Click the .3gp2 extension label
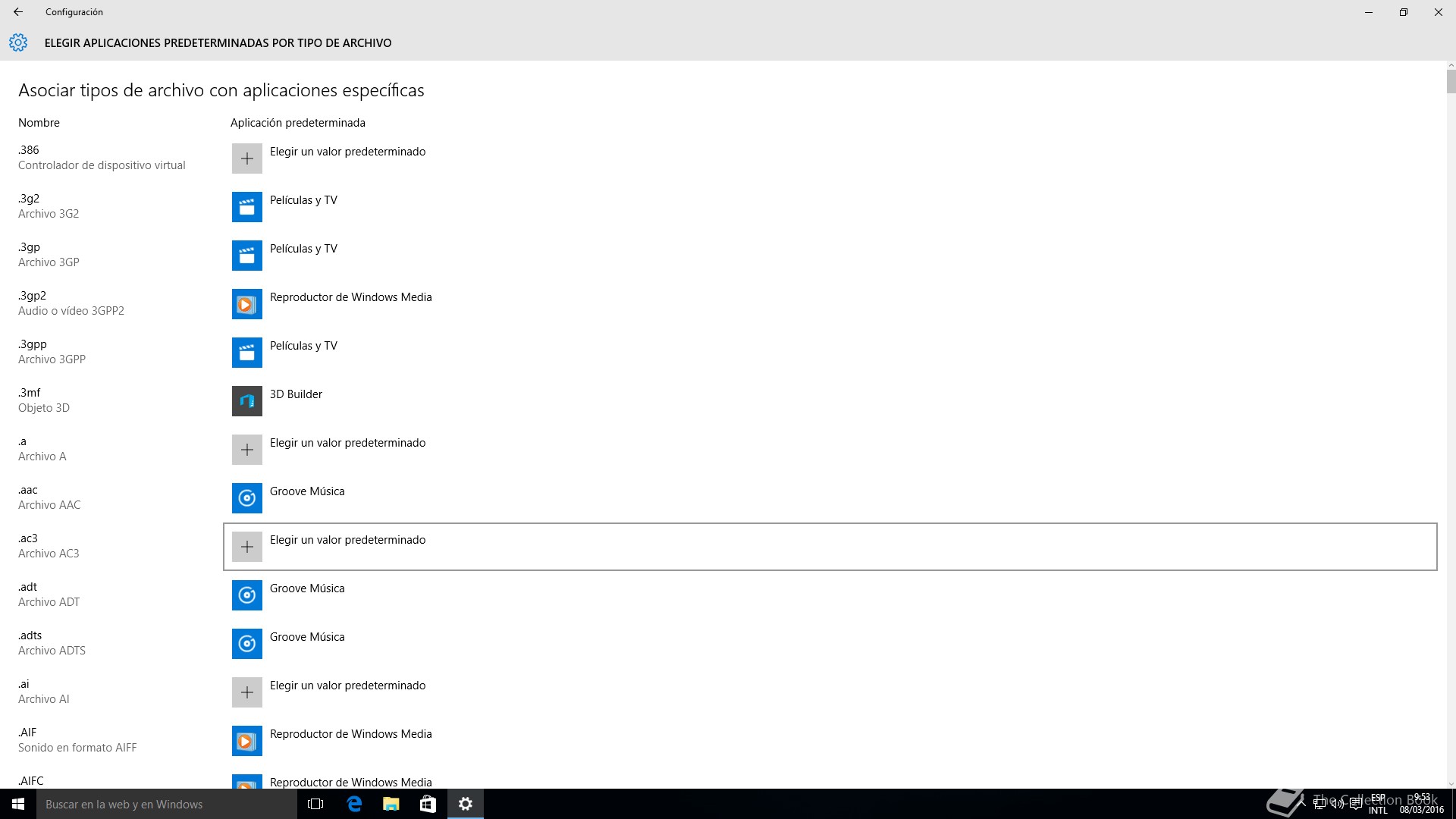This screenshot has height=819, width=1456. pyautogui.click(x=33, y=296)
